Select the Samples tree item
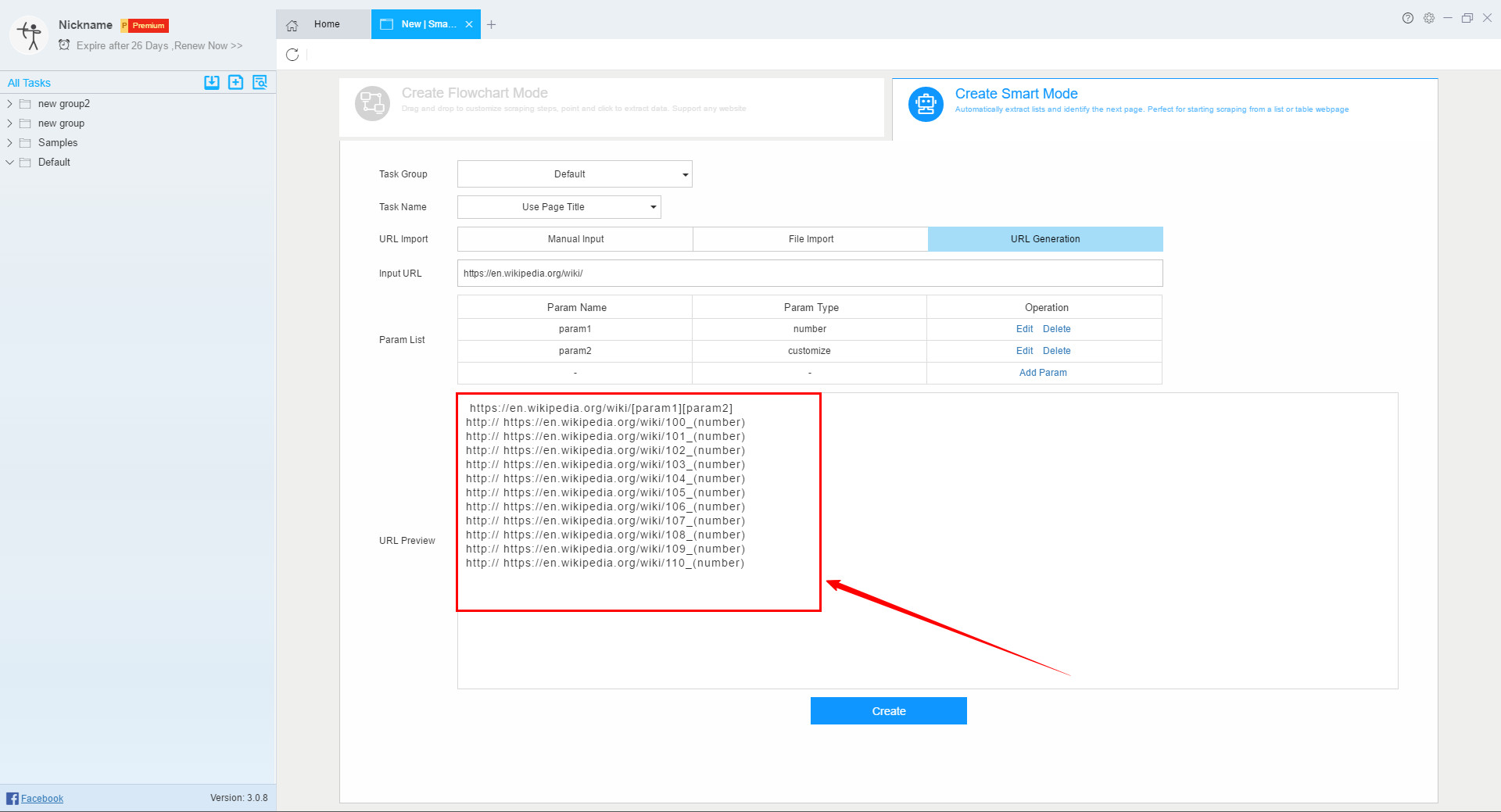1501x812 pixels. (58, 142)
